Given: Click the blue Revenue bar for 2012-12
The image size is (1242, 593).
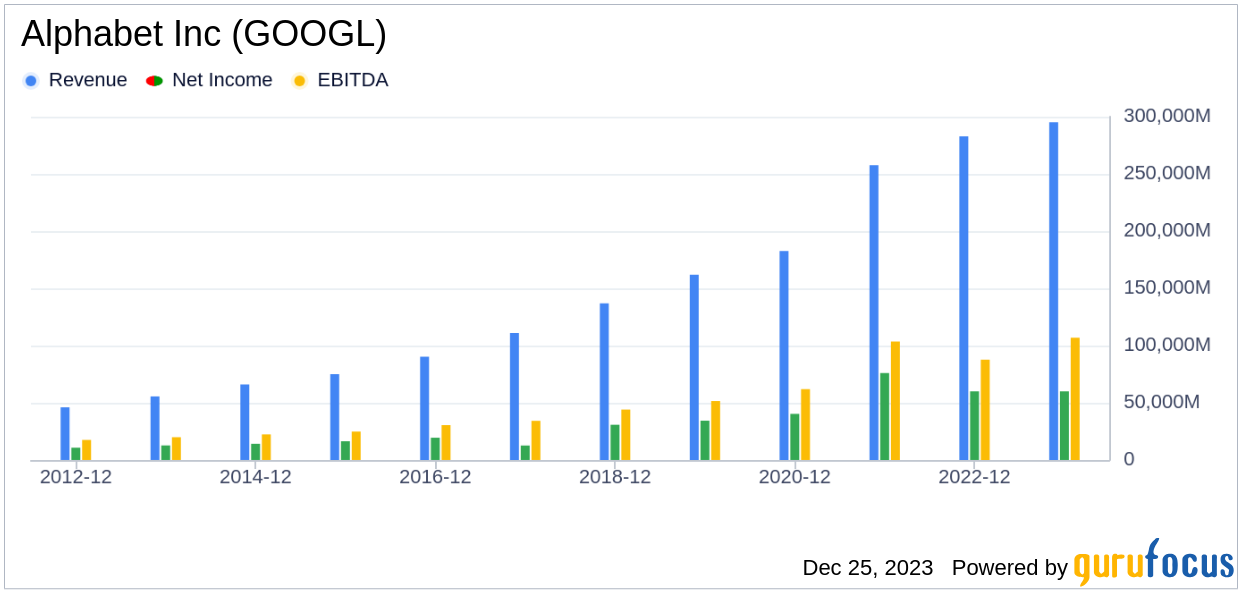Looking at the screenshot, I should 65,434.
